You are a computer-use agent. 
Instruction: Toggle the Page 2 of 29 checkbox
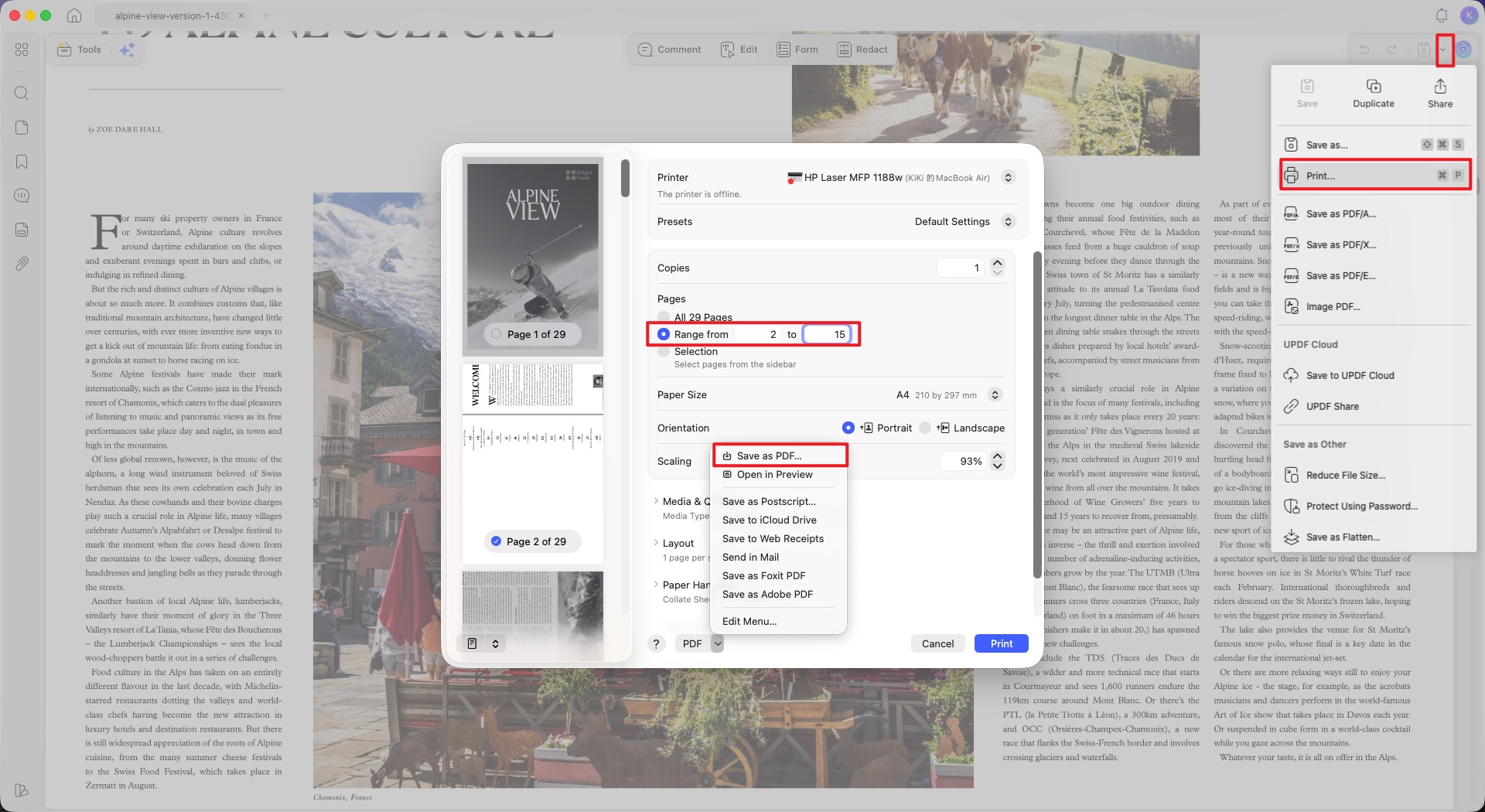coord(497,542)
